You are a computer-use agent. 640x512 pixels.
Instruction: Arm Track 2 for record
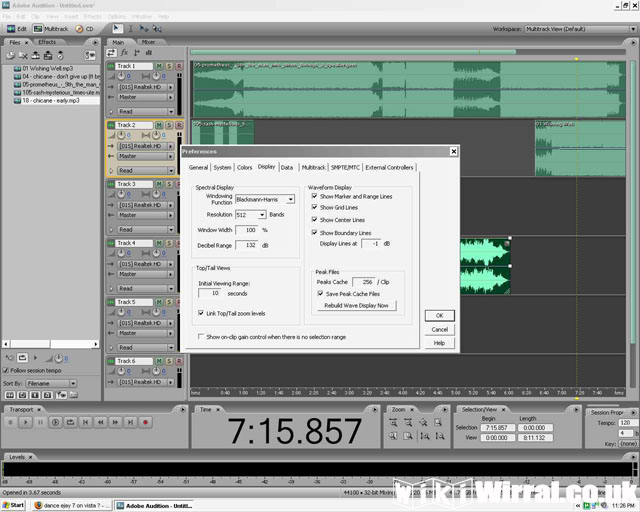(x=179, y=125)
